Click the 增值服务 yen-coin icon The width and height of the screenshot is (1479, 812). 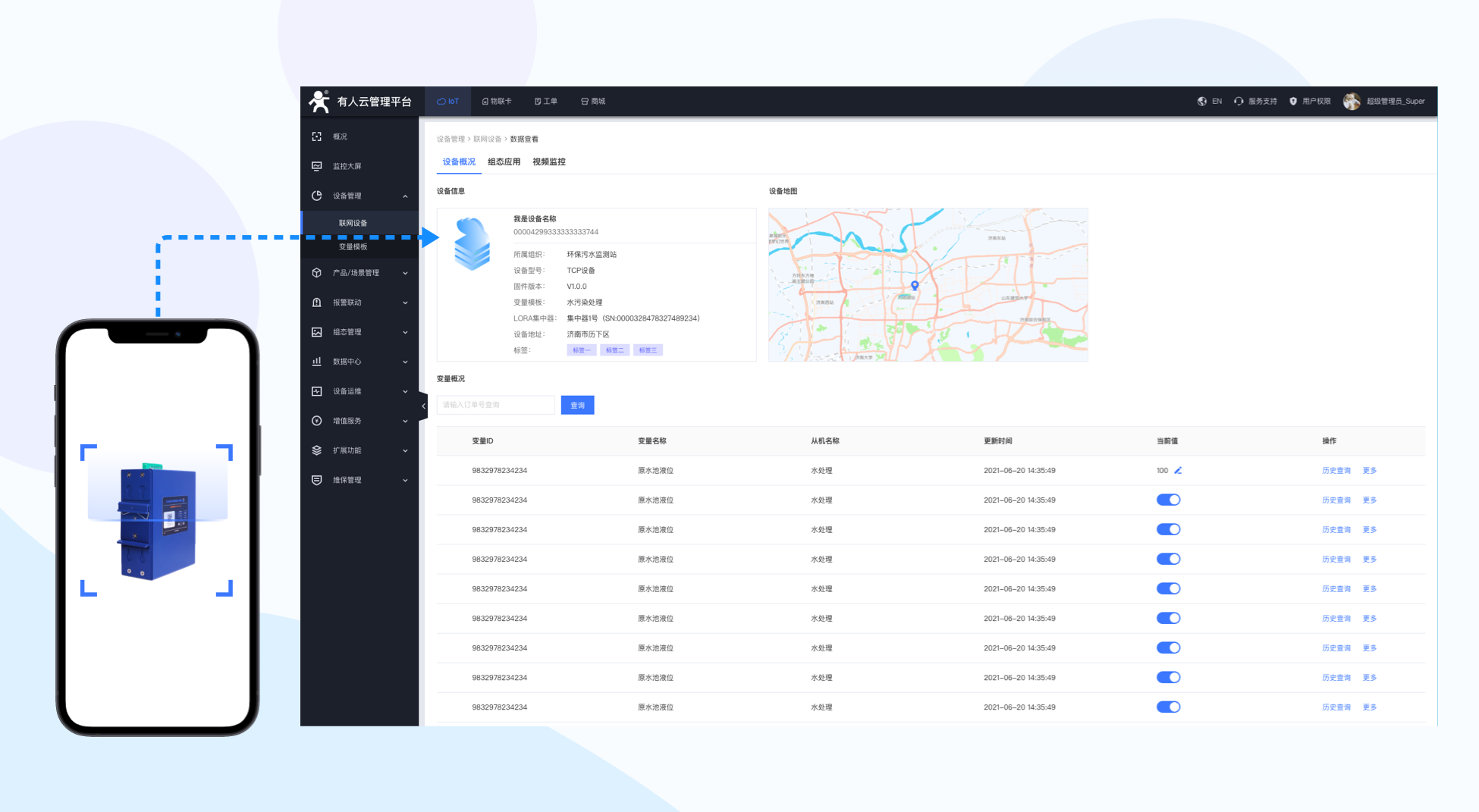coord(317,421)
